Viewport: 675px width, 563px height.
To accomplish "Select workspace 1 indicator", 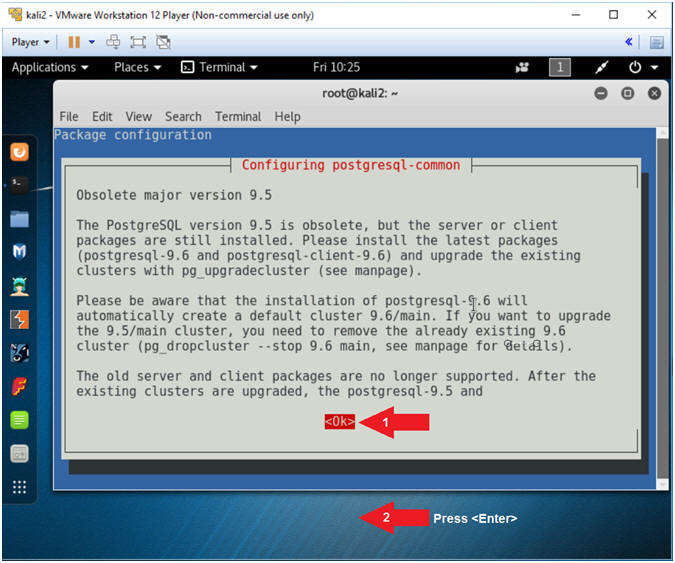I will point(560,67).
